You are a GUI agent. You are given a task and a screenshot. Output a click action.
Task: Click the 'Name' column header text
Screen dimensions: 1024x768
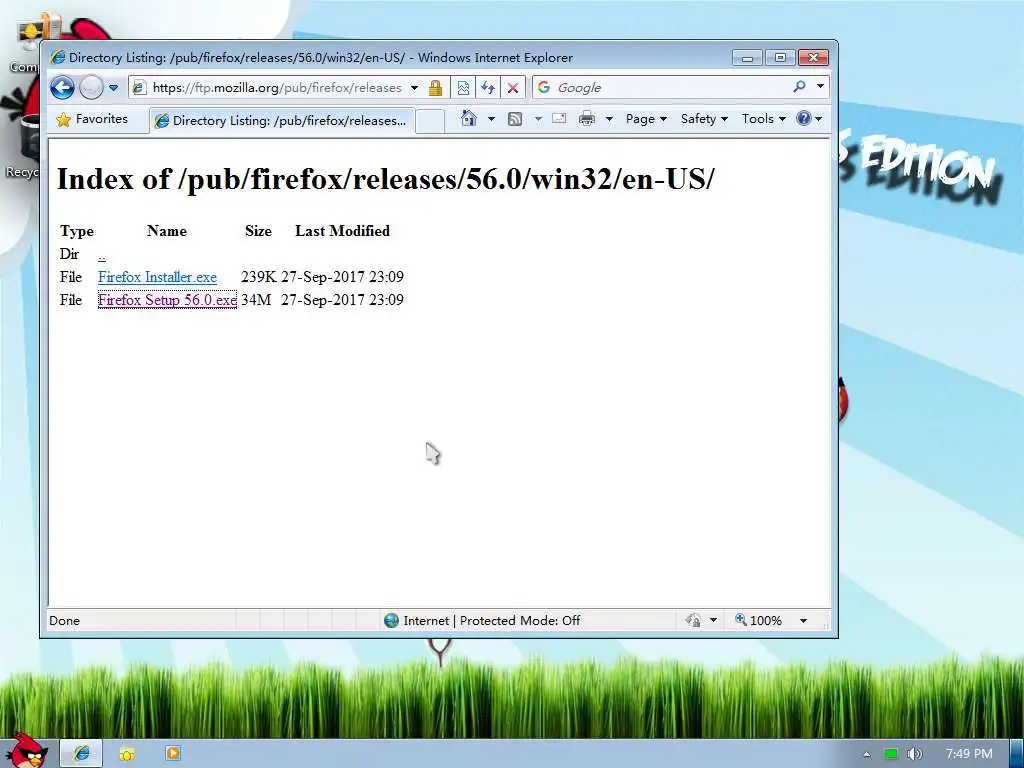pos(167,231)
